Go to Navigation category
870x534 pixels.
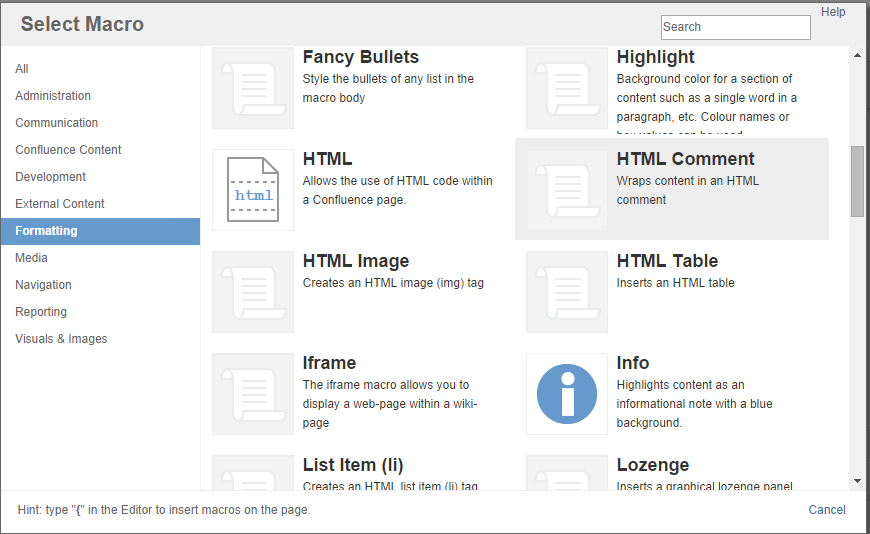[100, 285]
